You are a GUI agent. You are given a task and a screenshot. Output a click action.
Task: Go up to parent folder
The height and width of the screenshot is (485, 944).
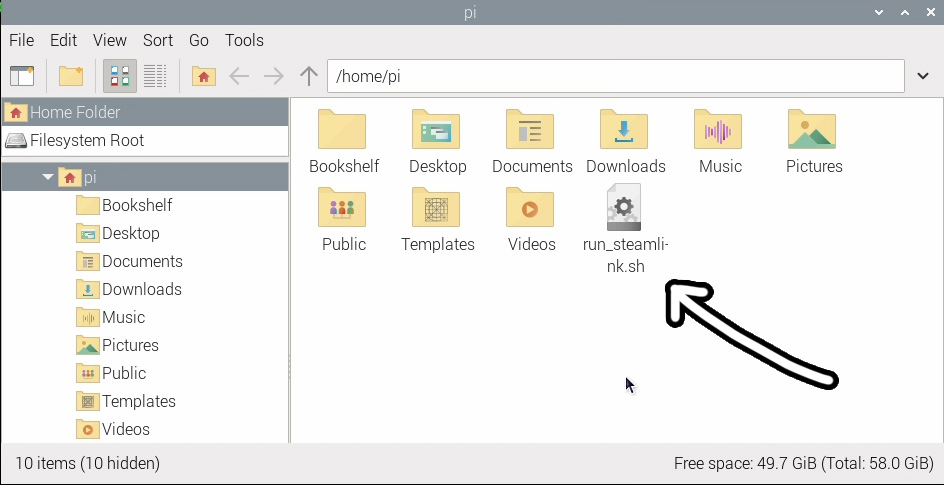click(x=309, y=76)
